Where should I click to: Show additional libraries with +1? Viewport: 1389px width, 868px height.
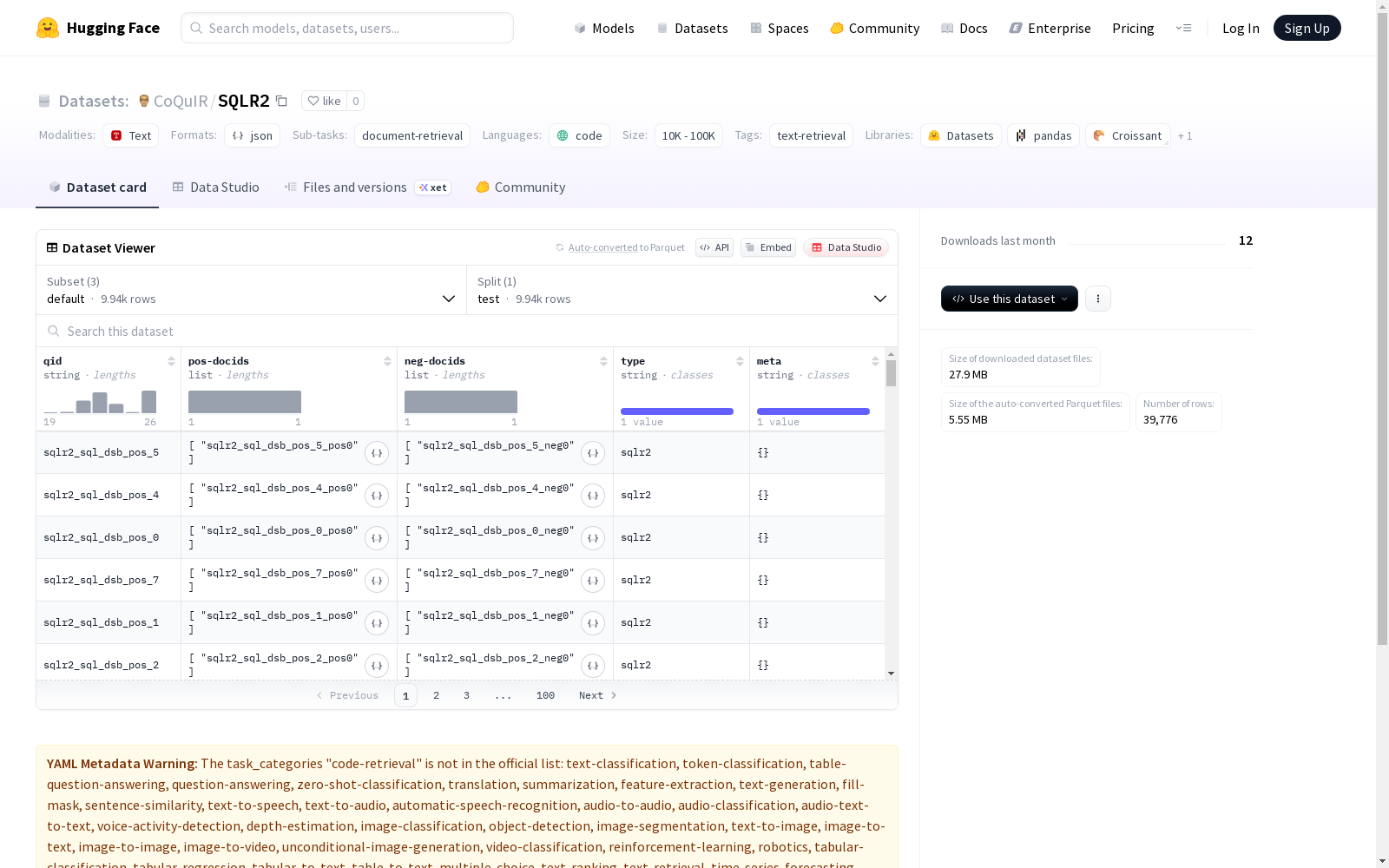(x=1185, y=135)
